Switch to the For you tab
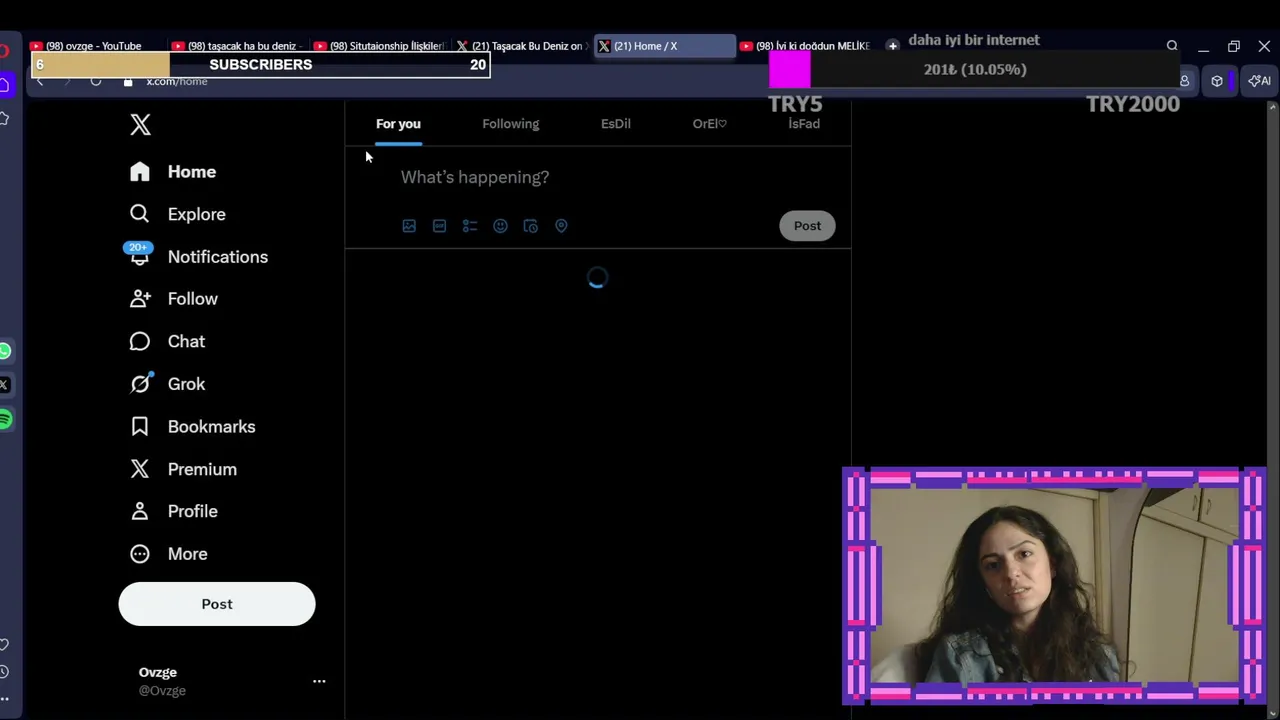This screenshot has height=720, width=1280. [398, 124]
